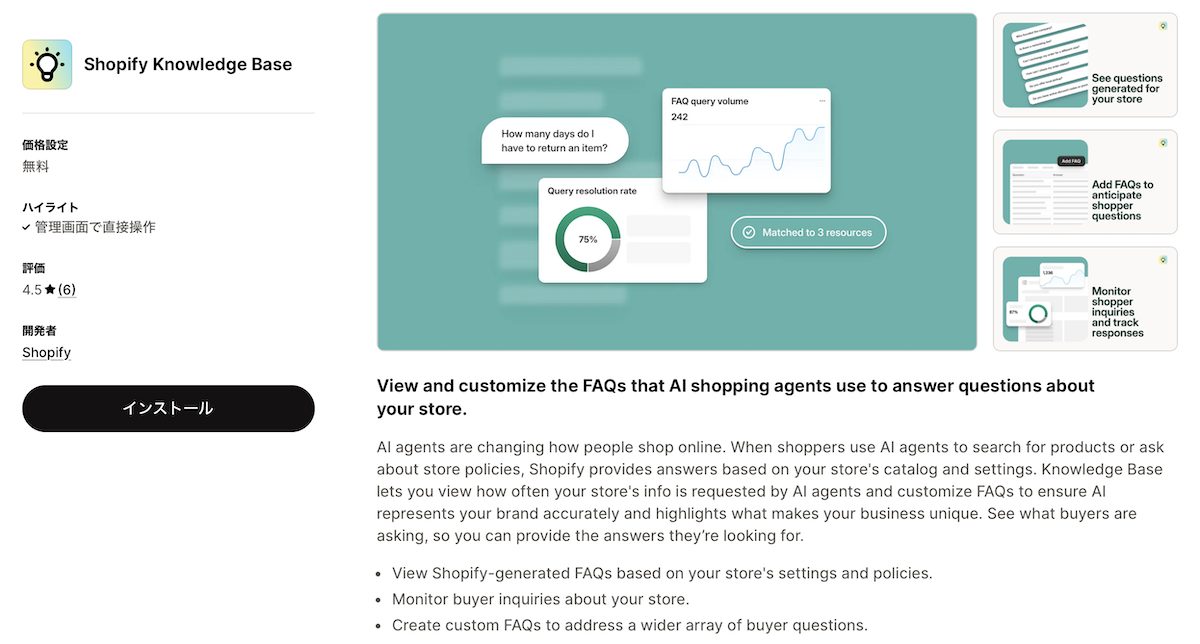Open the (6) reviews link
Image resolution: width=1200 pixels, height=644 pixels.
click(67, 290)
